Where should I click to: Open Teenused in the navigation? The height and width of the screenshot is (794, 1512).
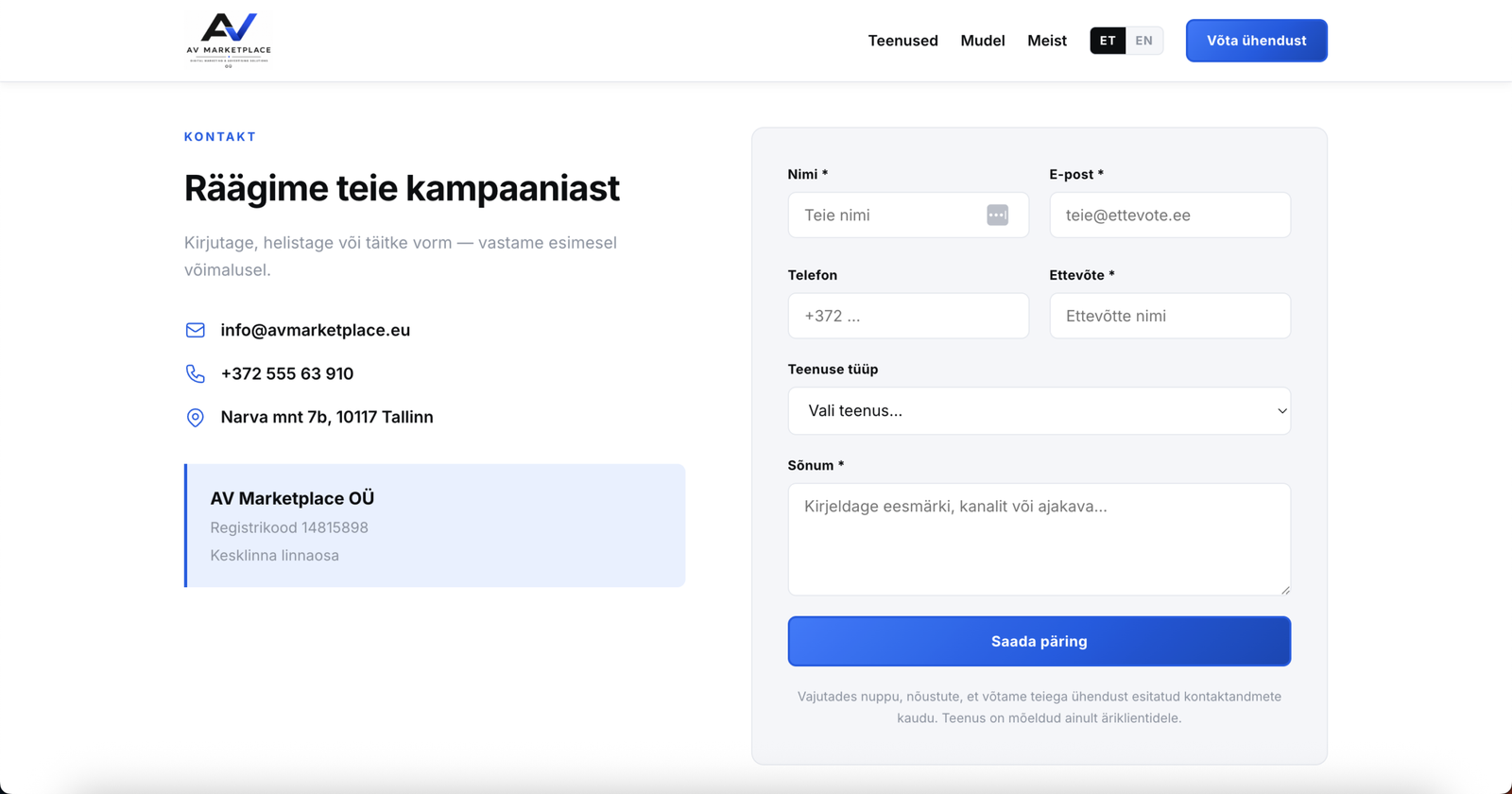click(x=903, y=41)
